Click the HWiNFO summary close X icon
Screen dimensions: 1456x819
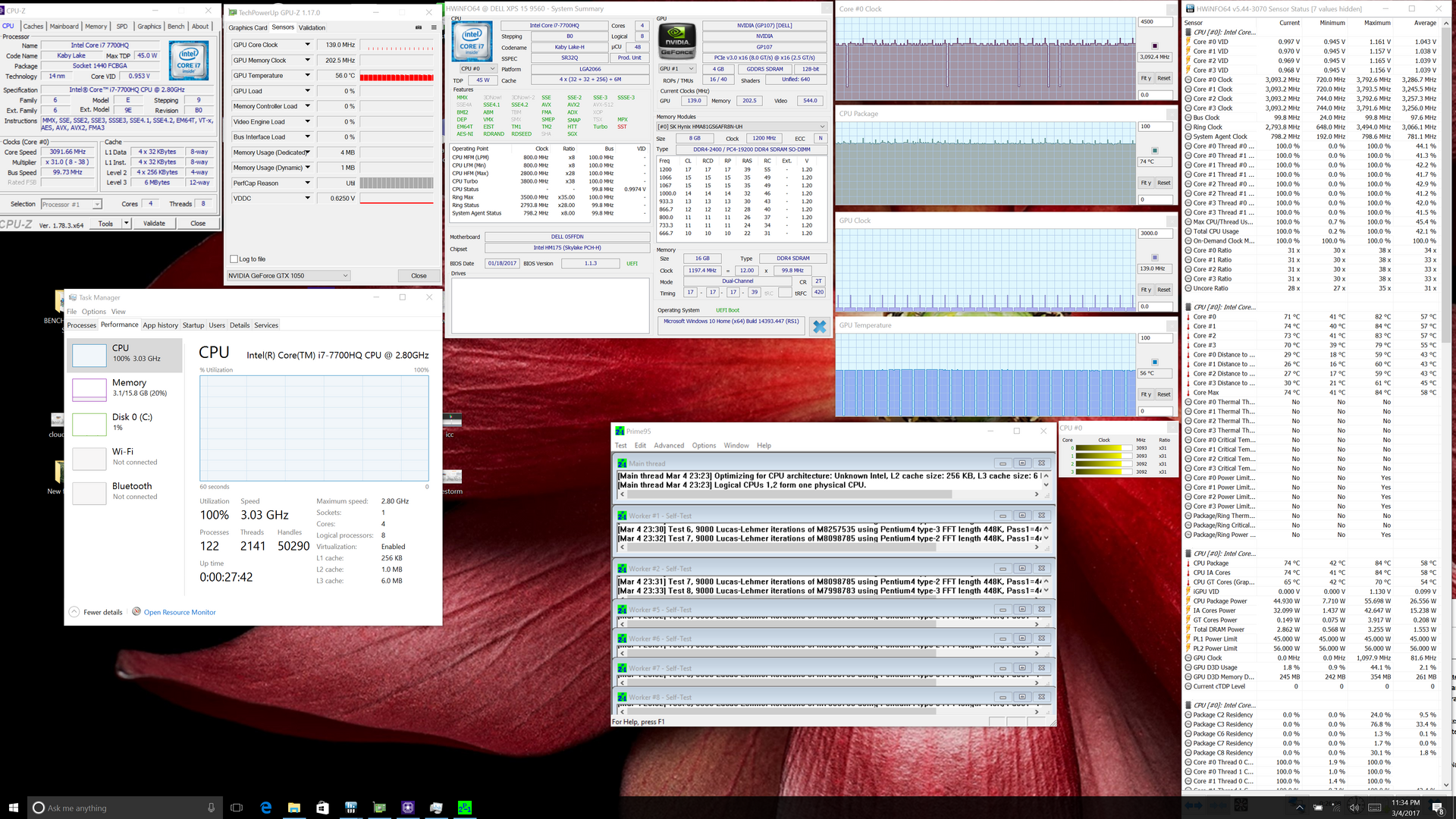819,327
